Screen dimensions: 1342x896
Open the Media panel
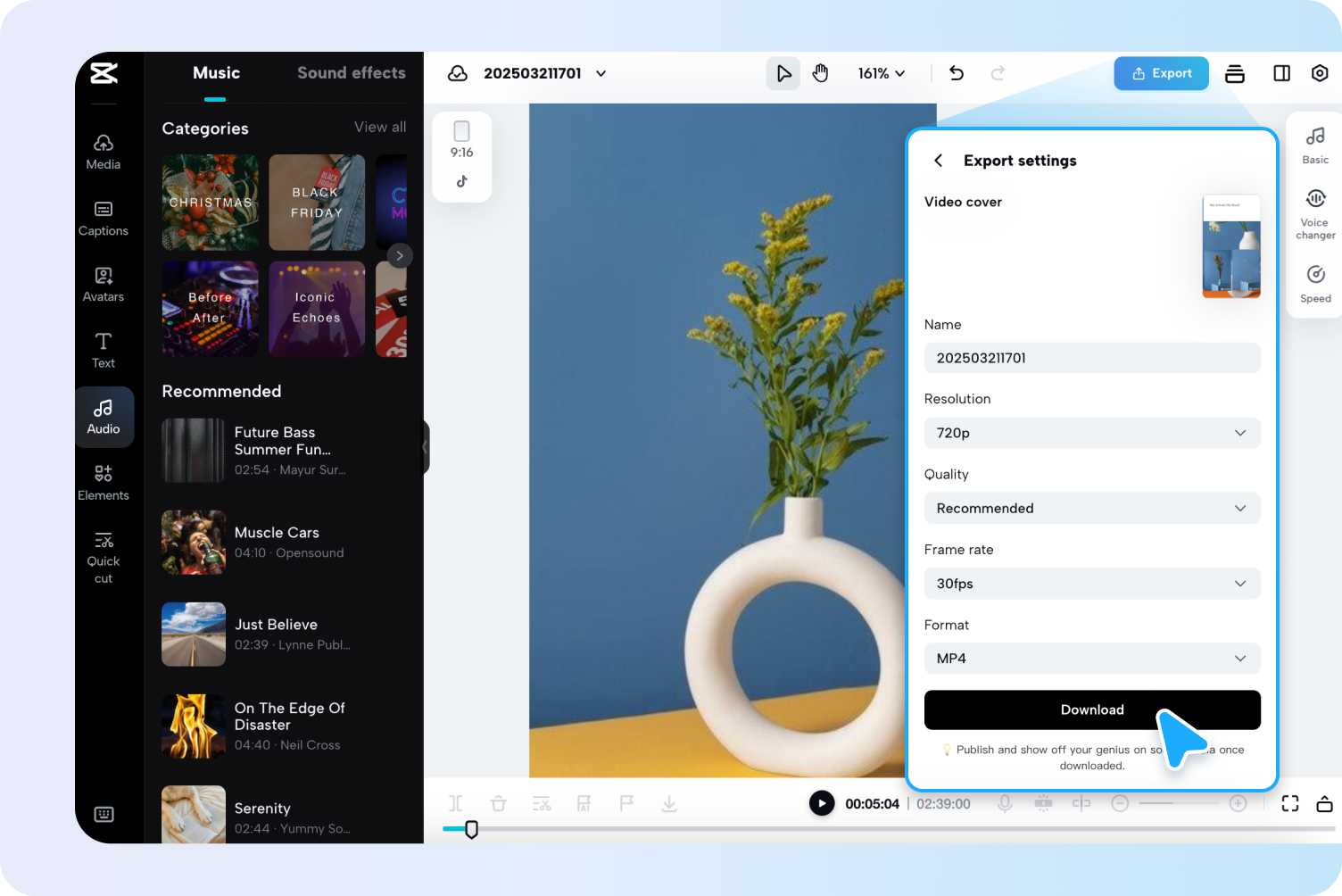104,152
